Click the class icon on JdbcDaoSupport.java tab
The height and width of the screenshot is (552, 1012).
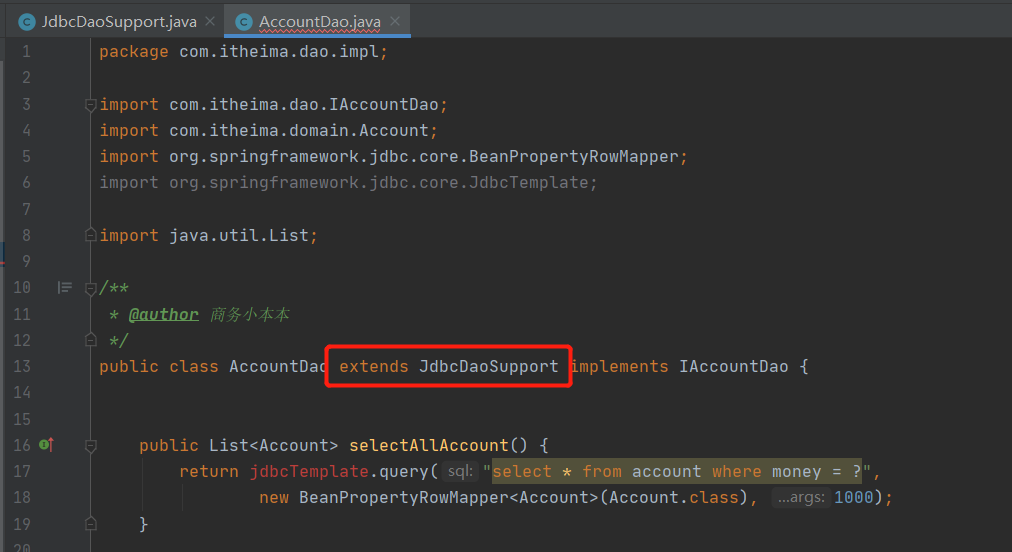(x=26, y=23)
